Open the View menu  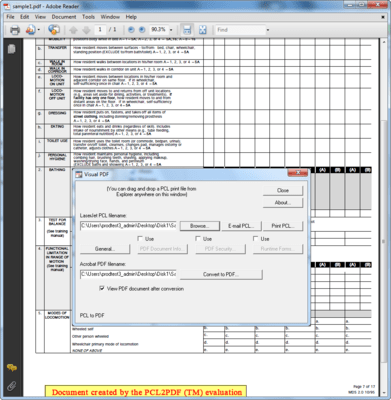40,17
